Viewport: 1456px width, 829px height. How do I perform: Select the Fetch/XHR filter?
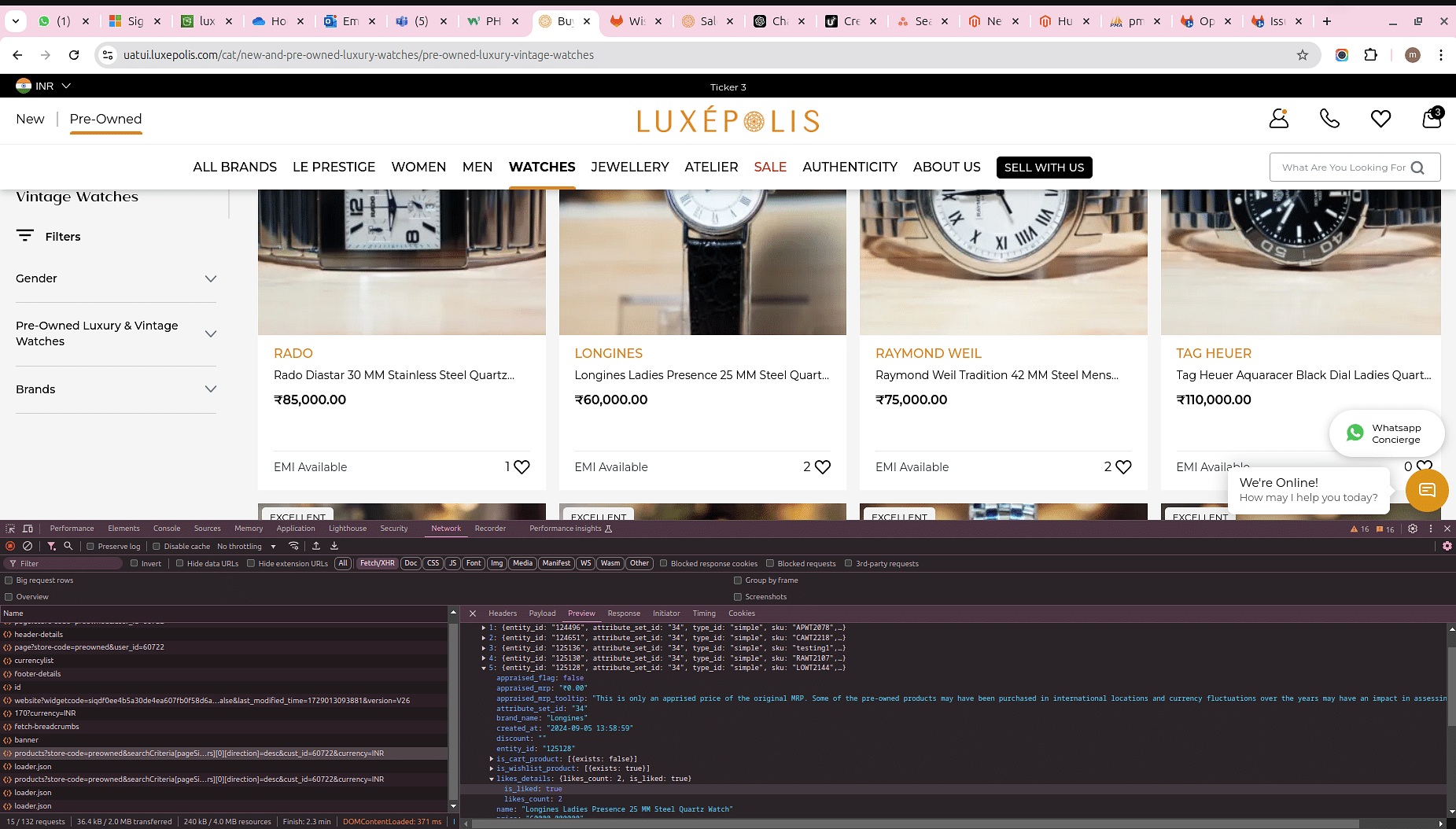(x=378, y=563)
